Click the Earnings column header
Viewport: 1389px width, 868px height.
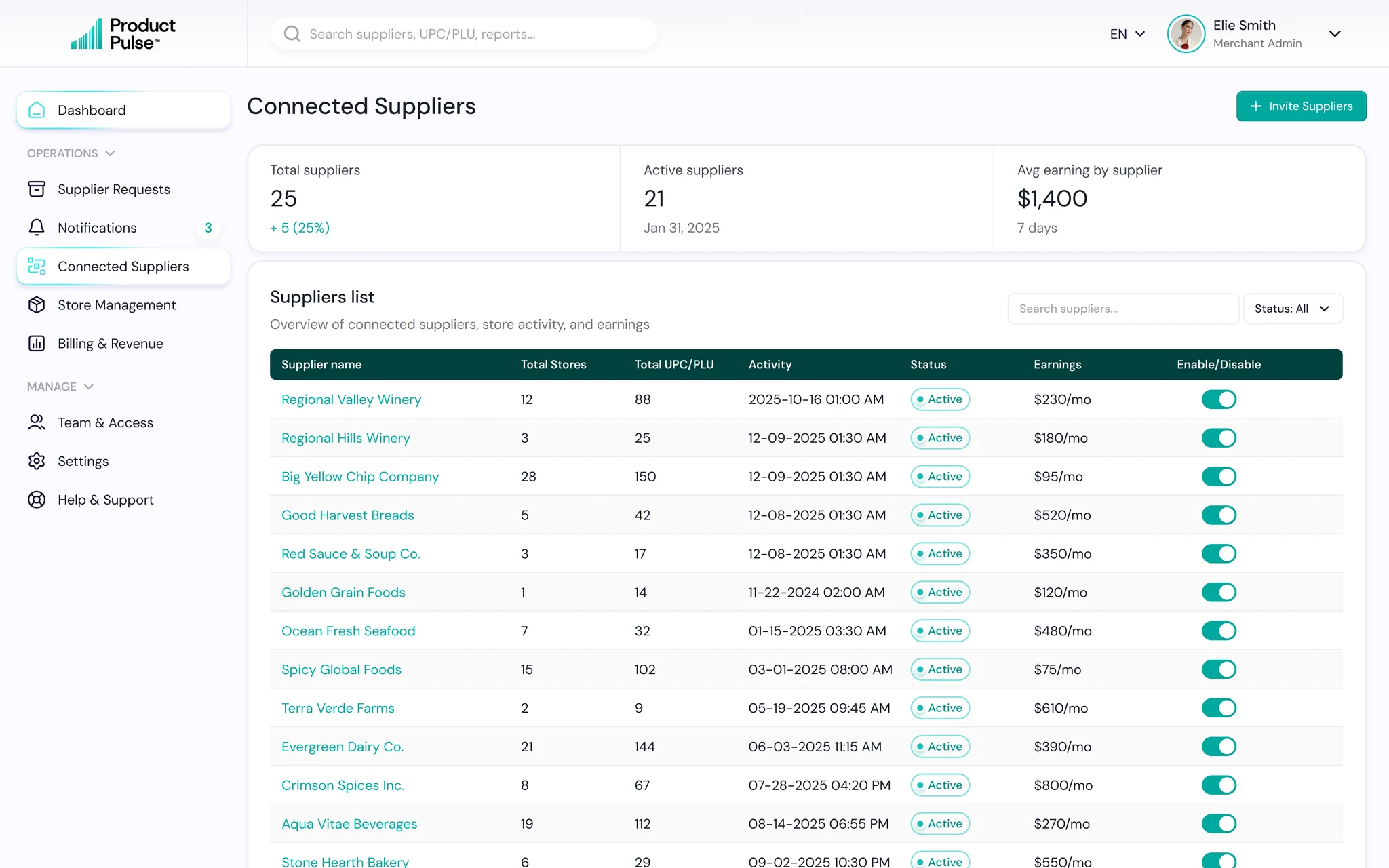[x=1057, y=365]
